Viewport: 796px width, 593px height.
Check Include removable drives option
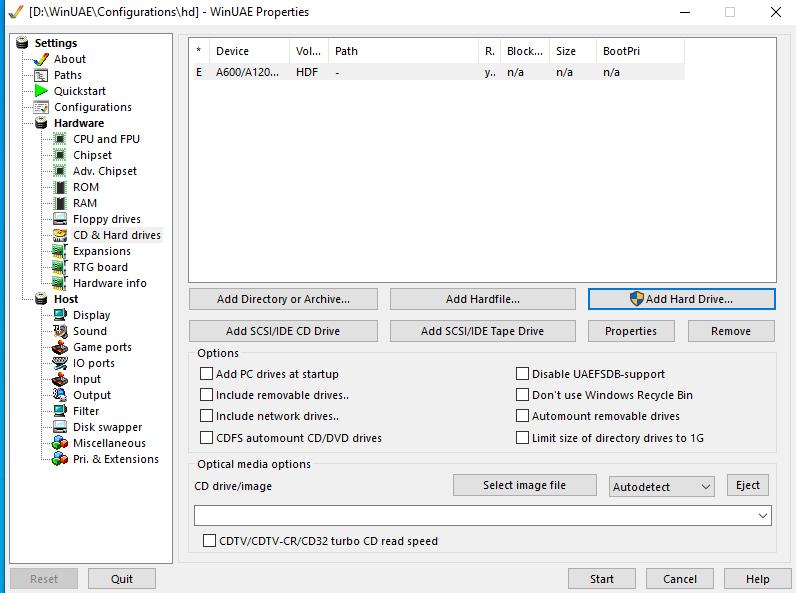click(x=206, y=395)
